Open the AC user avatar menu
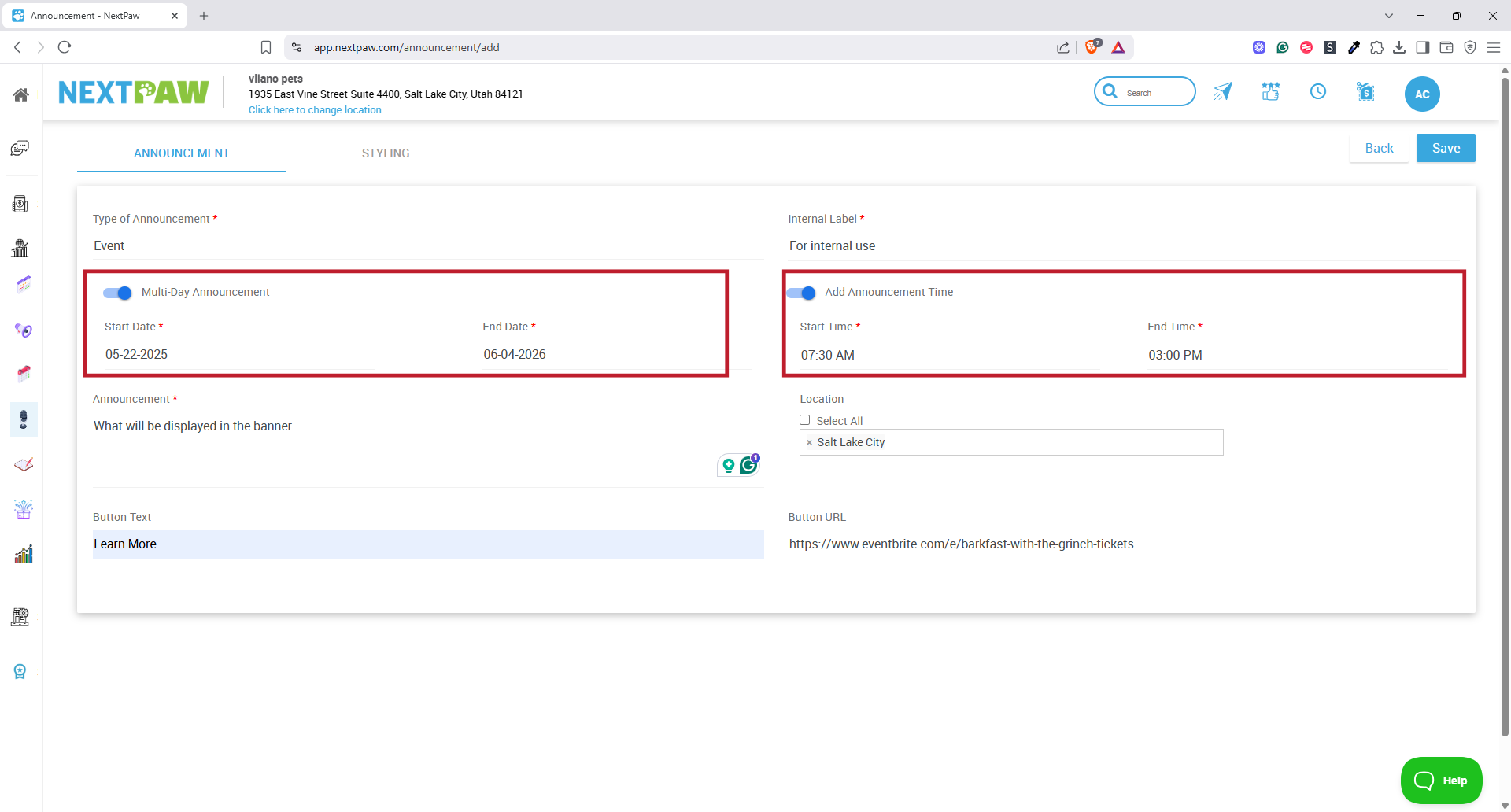 point(1422,94)
